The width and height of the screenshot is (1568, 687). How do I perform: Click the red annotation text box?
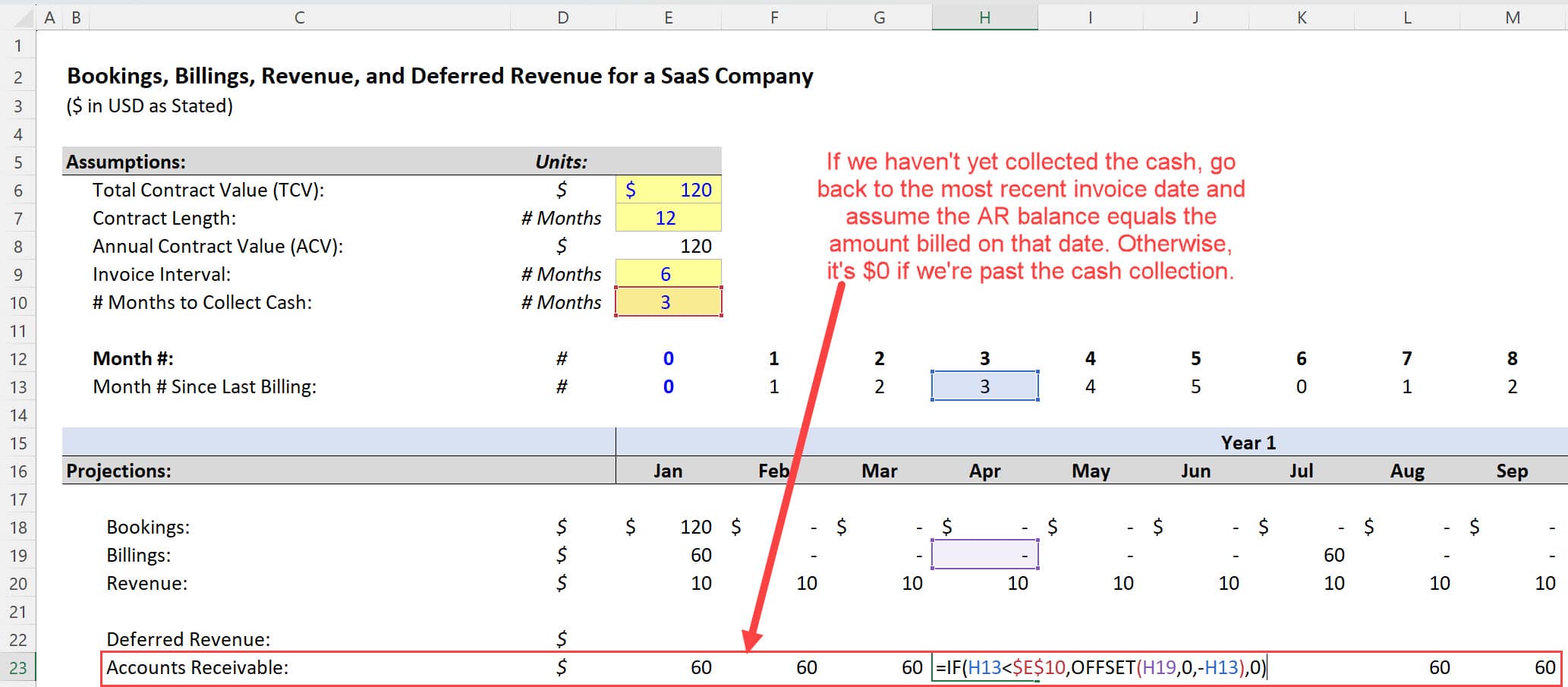click(x=1032, y=215)
